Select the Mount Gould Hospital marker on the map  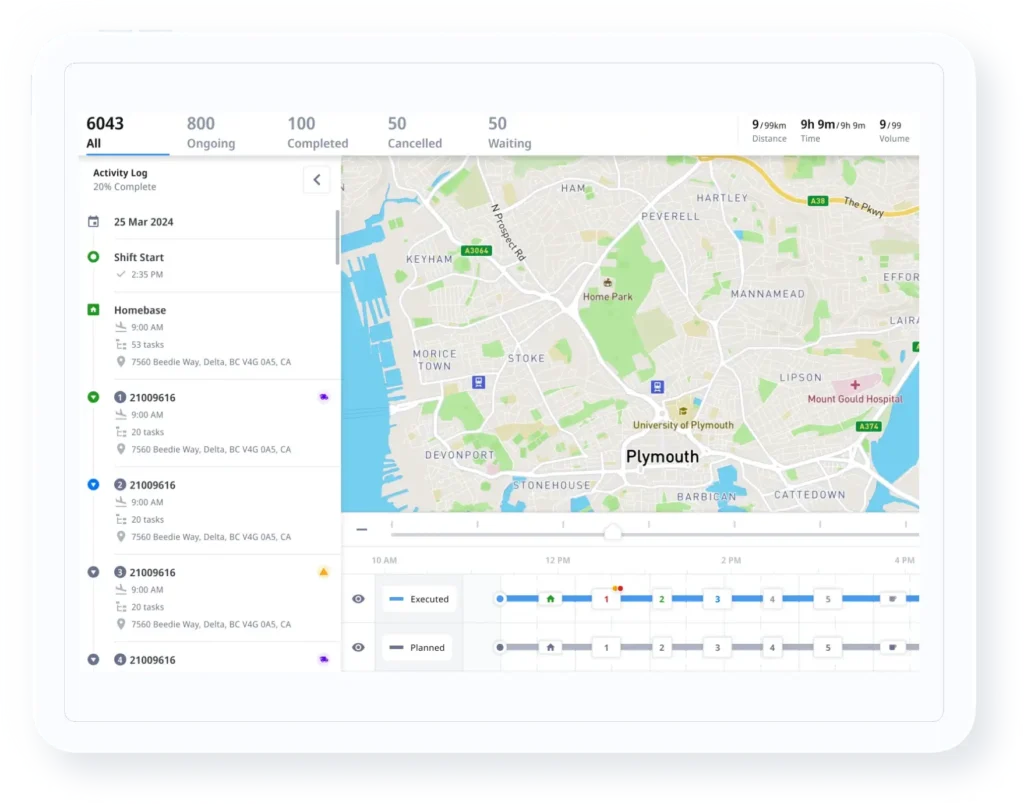[x=856, y=384]
